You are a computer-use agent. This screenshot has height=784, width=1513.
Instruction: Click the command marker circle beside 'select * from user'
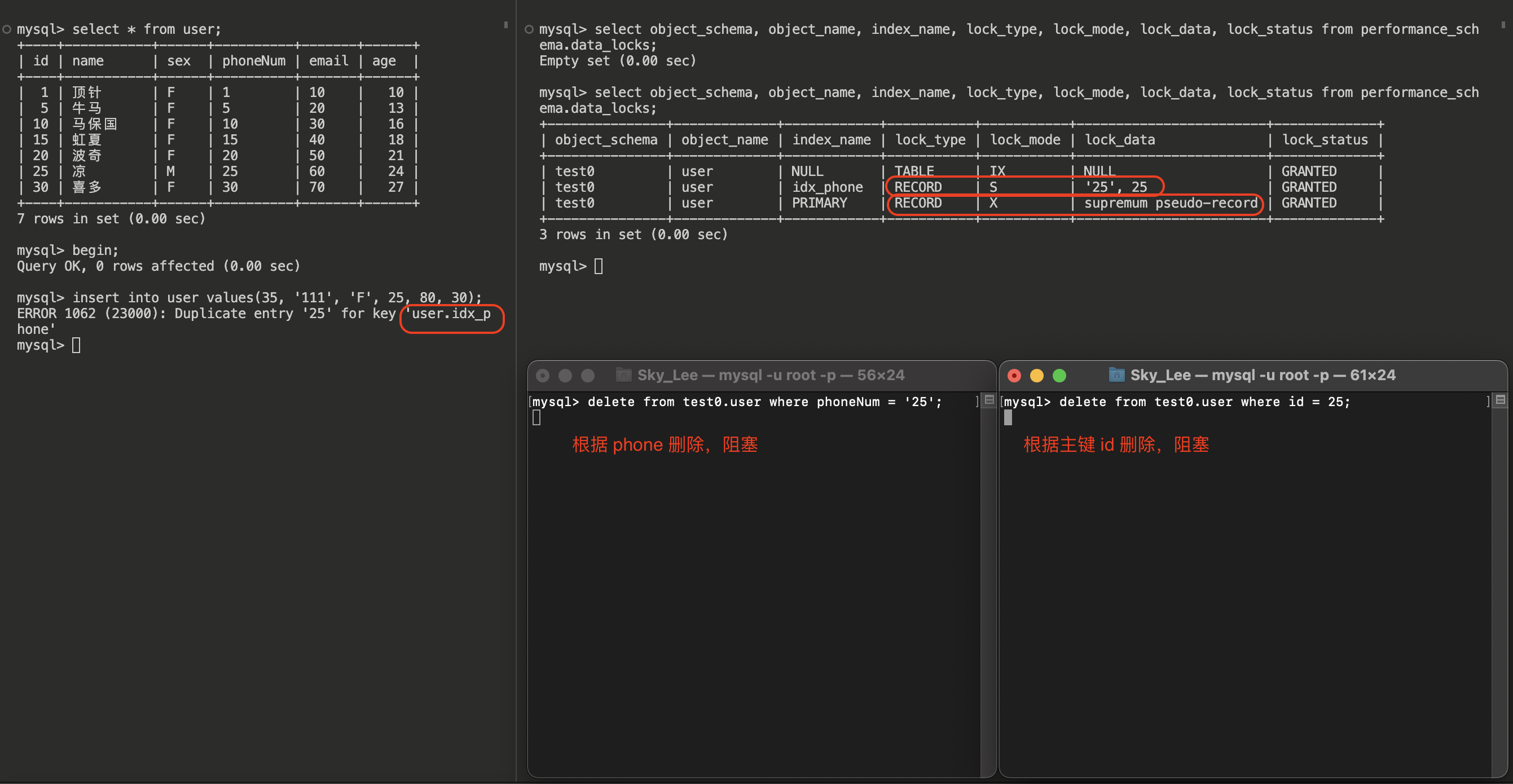coord(7,29)
